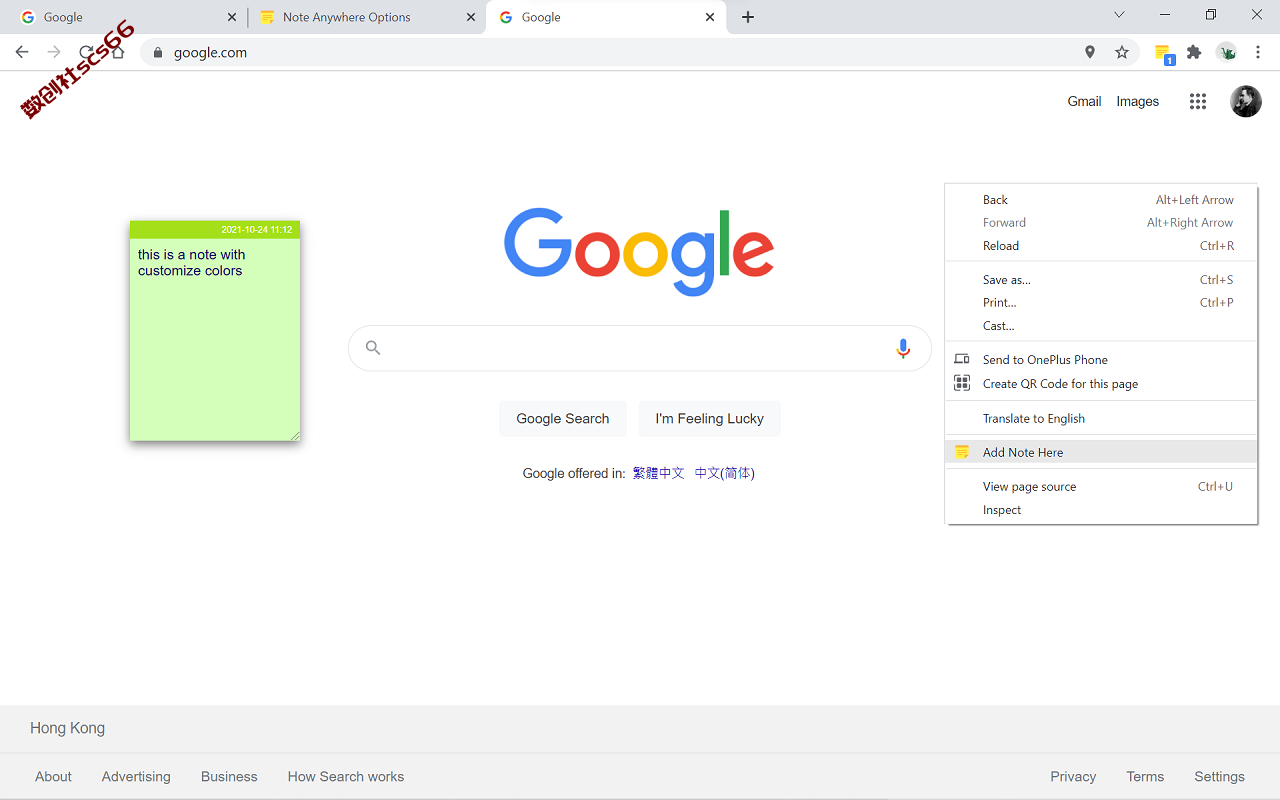Open the Business footer link
Screen dimensions: 1280x800
229,777
